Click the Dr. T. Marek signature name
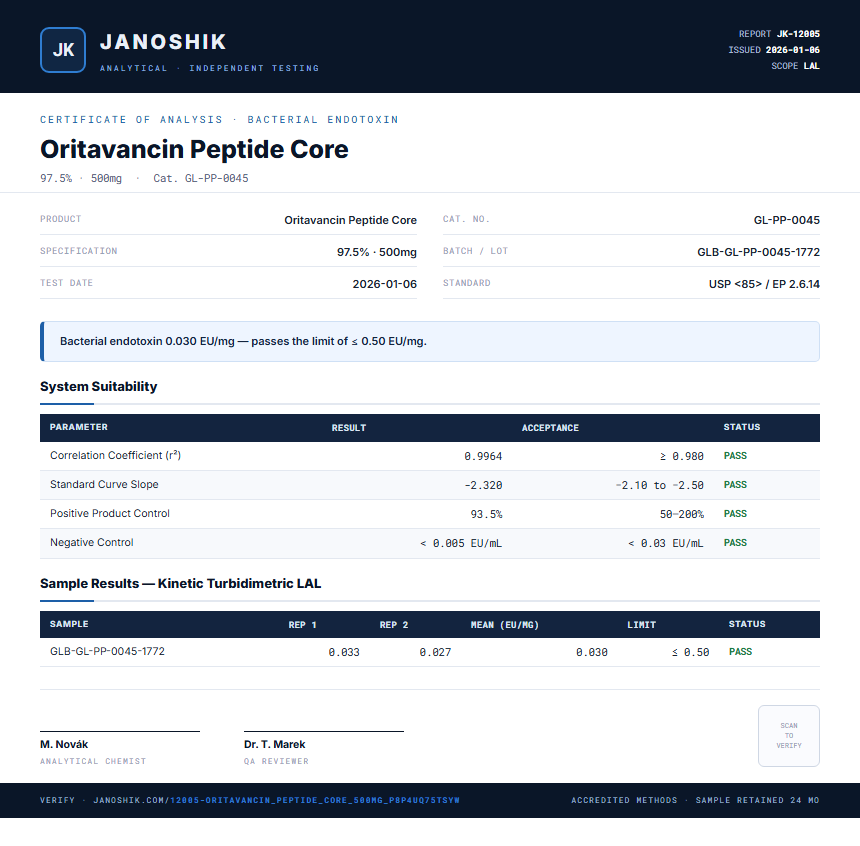This screenshot has height=846, width=860. [275, 745]
